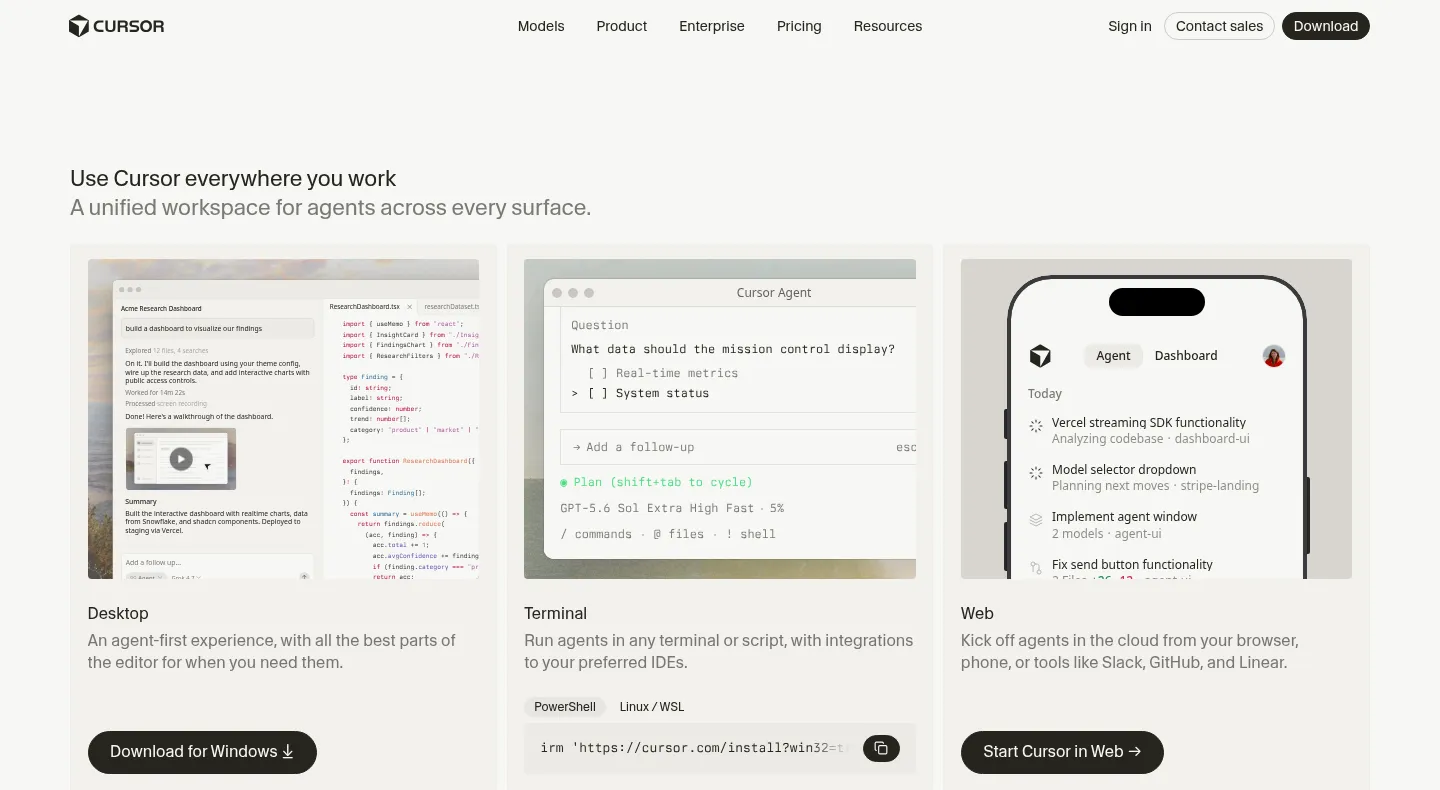Click the branch icon beside Fix send button
This screenshot has height=790, width=1440.
[x=1036, y=568]
